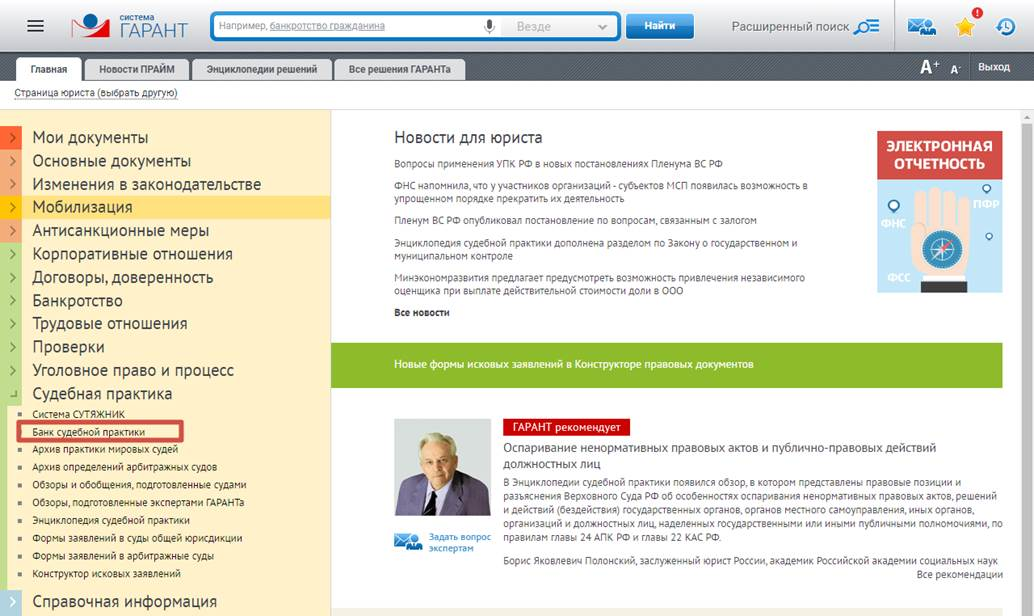Click the ГАРАНТ рекомендует red label
This screenshot has width=1034, height=616.
(566, 427)
